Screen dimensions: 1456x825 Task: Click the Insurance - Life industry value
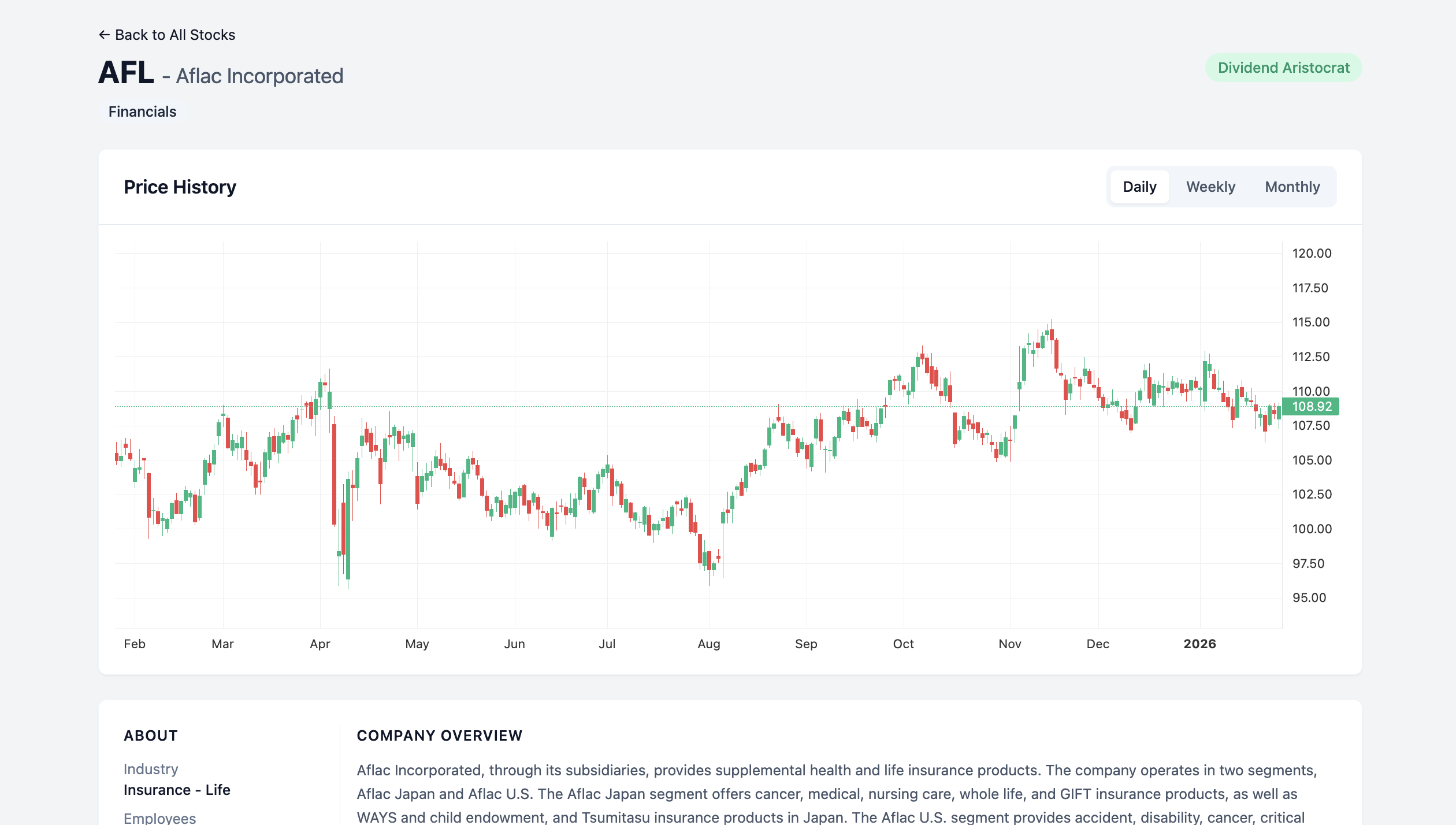coord(177,790)
